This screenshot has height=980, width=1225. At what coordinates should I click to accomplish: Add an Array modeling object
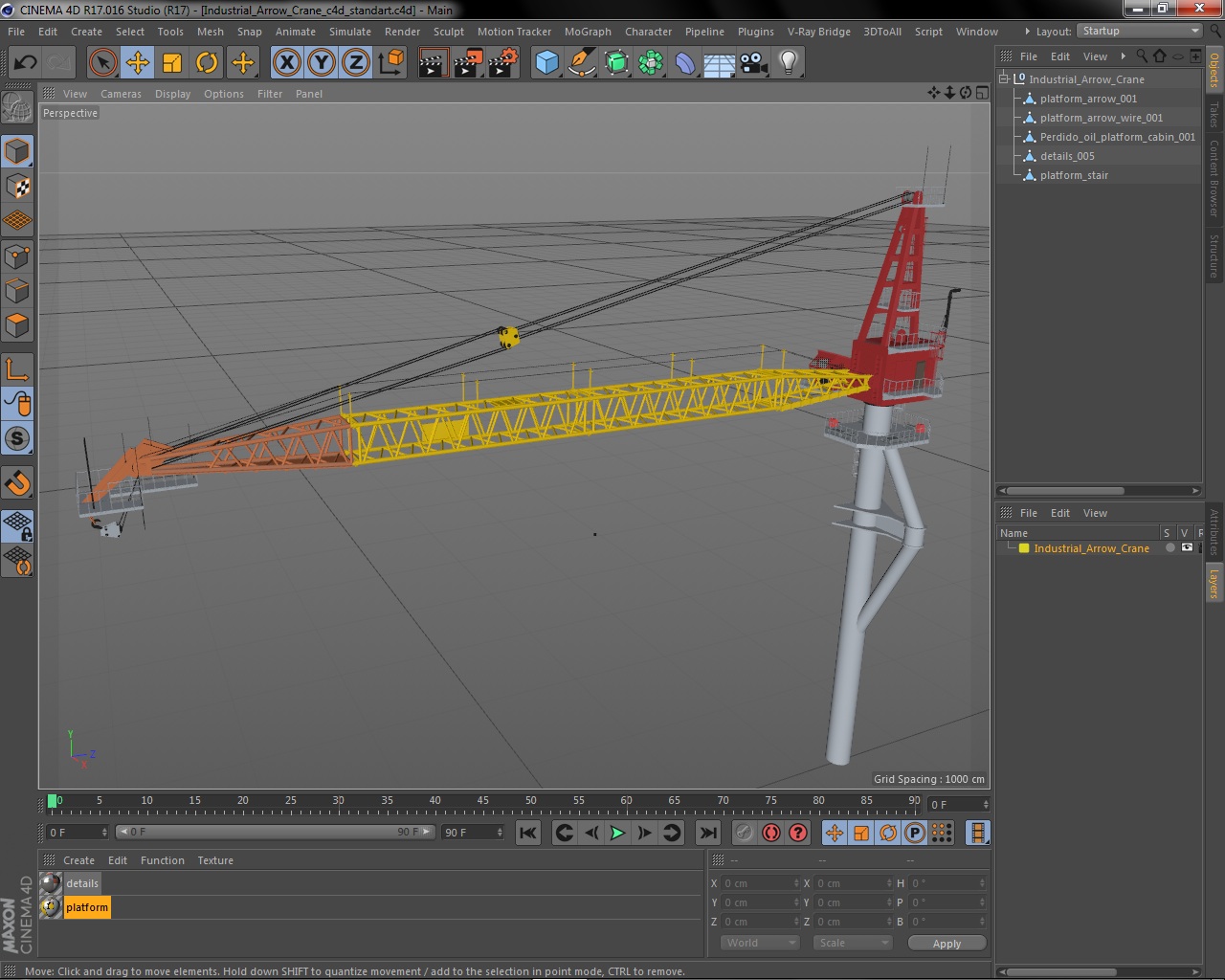click(x=651, y=63)
